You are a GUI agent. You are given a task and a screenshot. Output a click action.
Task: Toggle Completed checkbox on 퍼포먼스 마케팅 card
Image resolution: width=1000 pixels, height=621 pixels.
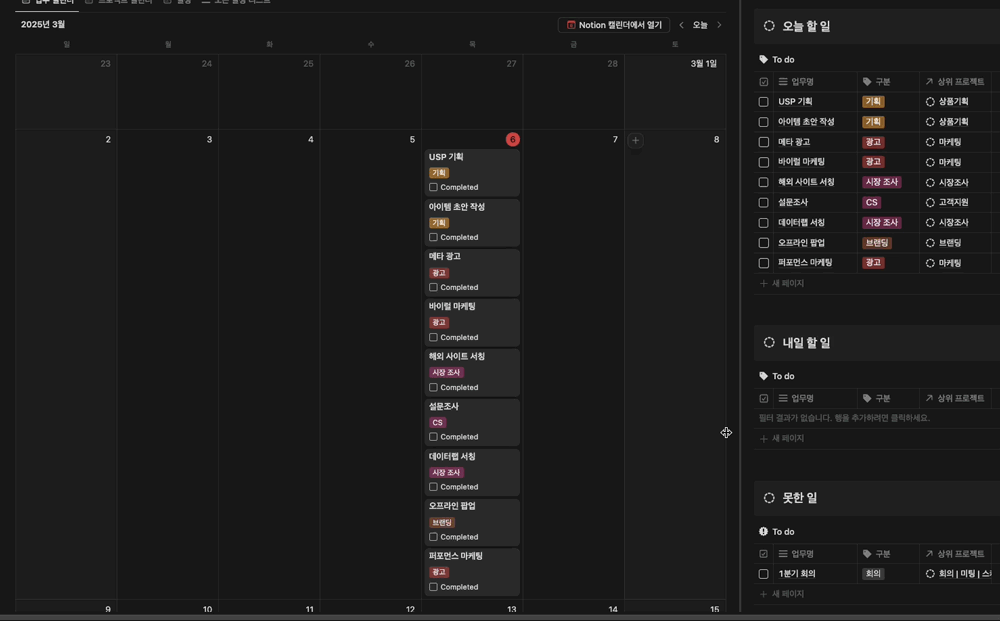433,587
